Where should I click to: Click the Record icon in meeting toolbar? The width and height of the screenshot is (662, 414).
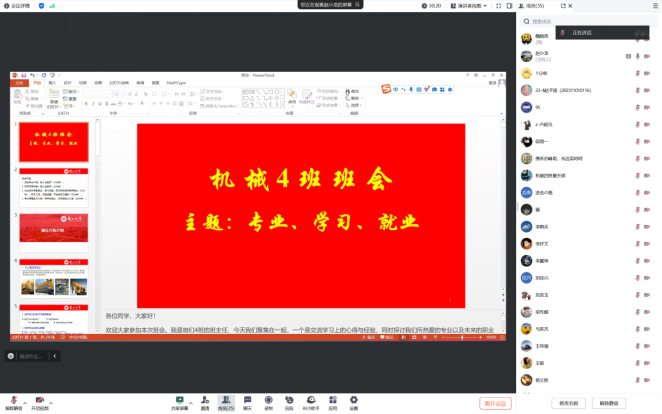(x=268, y=402)
